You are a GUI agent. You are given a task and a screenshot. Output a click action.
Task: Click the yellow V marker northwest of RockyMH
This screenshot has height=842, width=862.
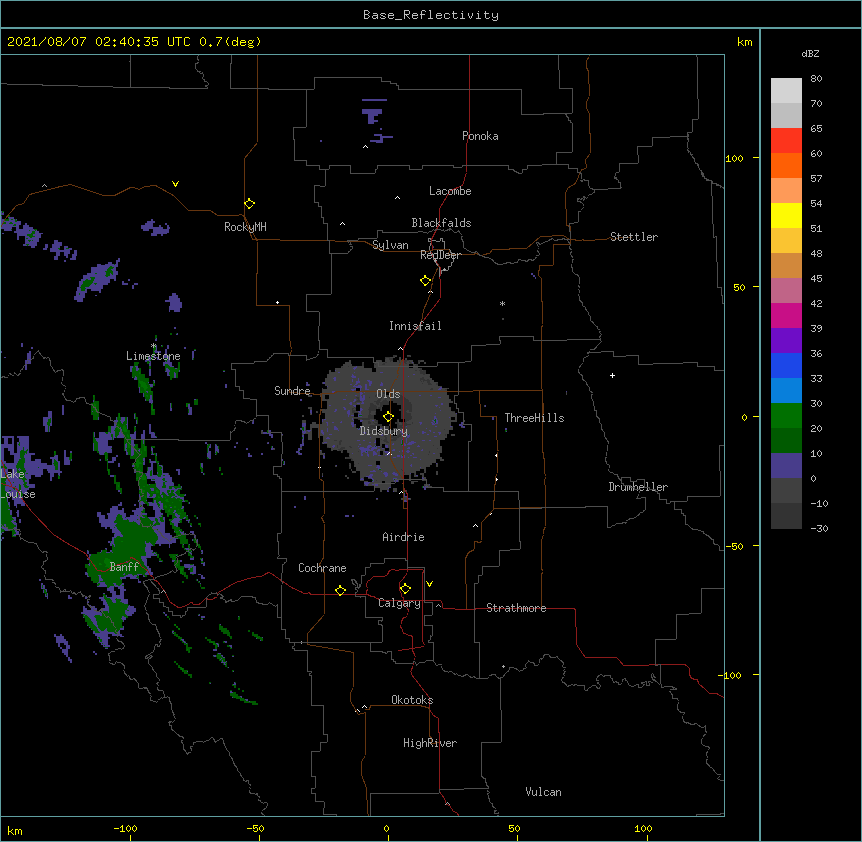[x=175, y=184]
